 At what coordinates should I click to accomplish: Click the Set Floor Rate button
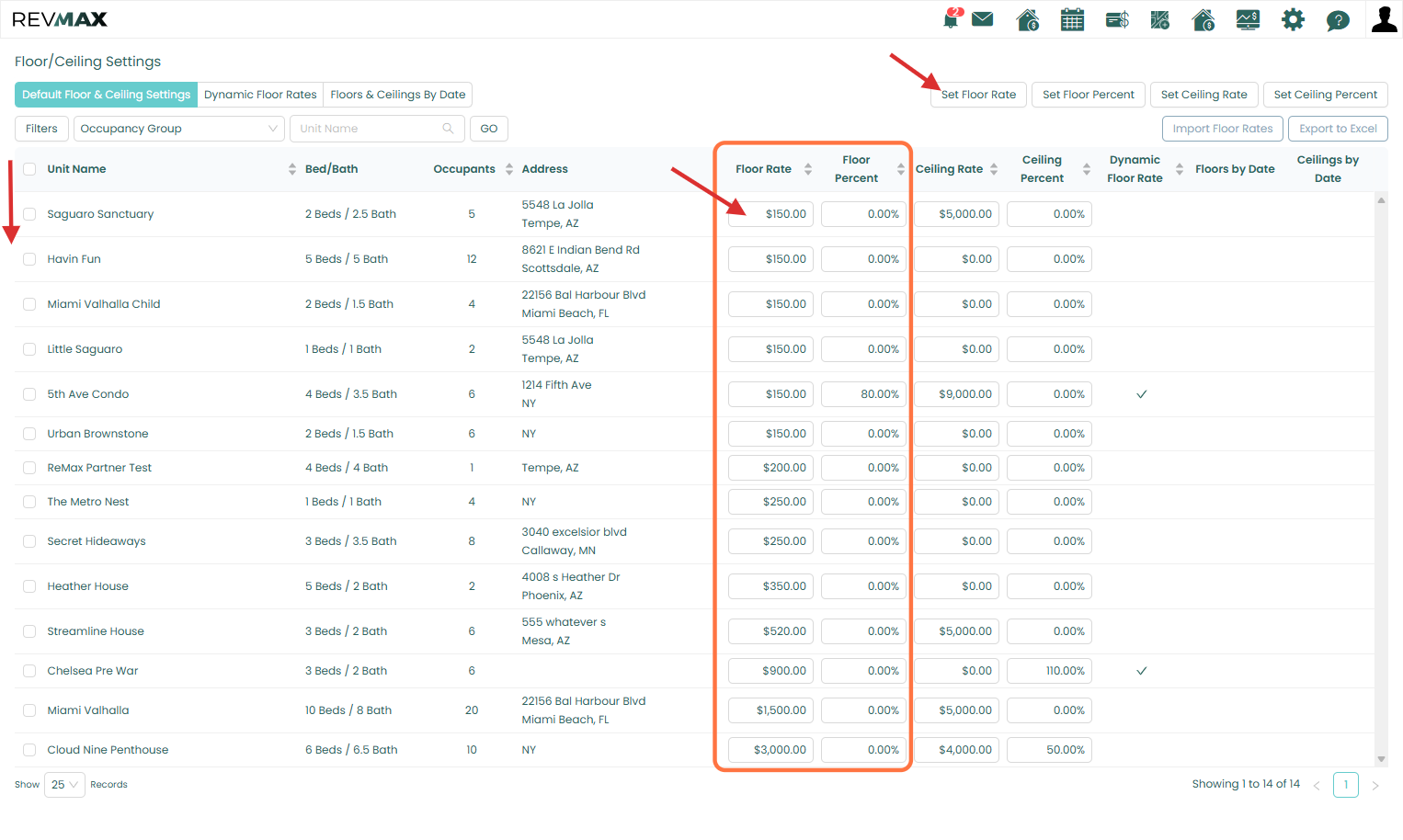(x=978, y=95)
